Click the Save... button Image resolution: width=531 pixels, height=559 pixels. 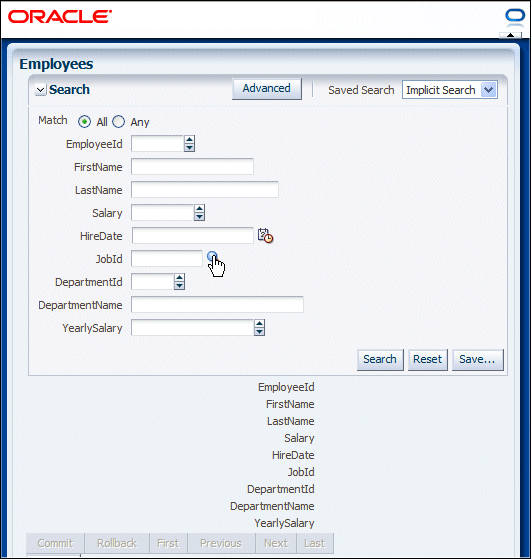click(x=477, y=359)
